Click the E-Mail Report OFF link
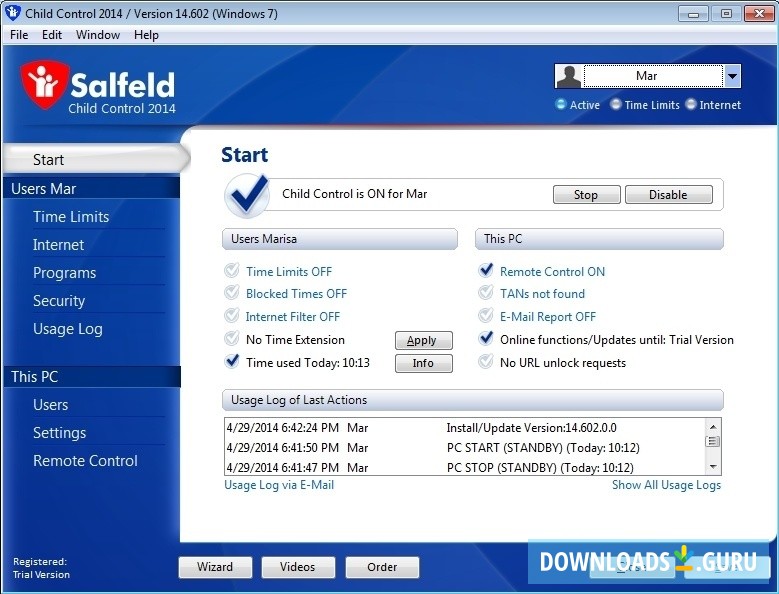Image resolution: width=779 pixels, height=594 pixels. [x=548, y=317]
